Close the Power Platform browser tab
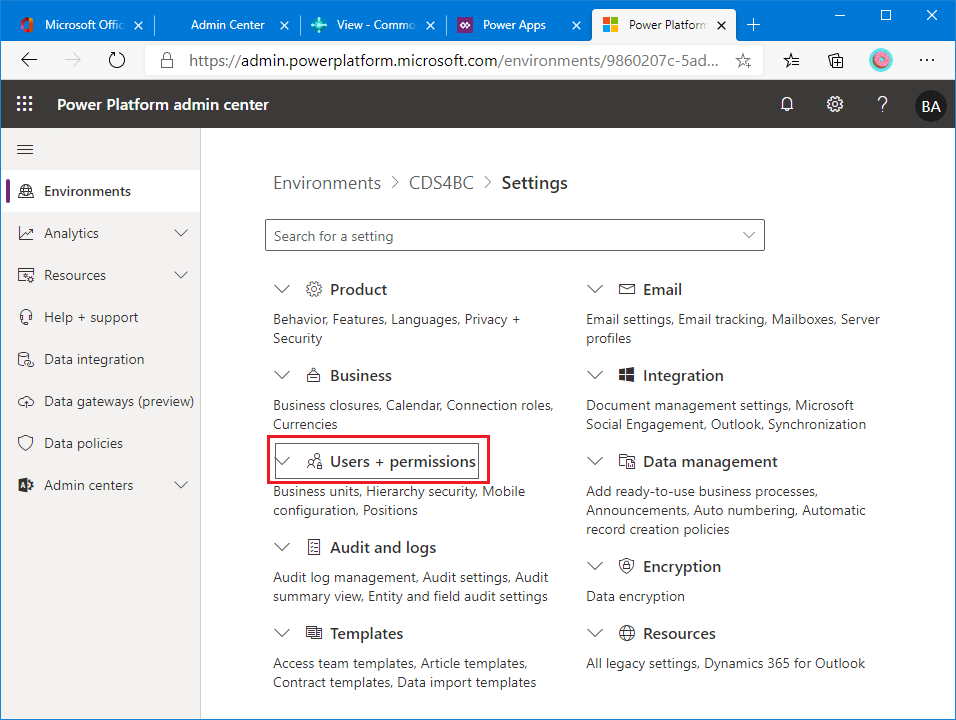Screen dimensions: 956x720 [721, 26]
